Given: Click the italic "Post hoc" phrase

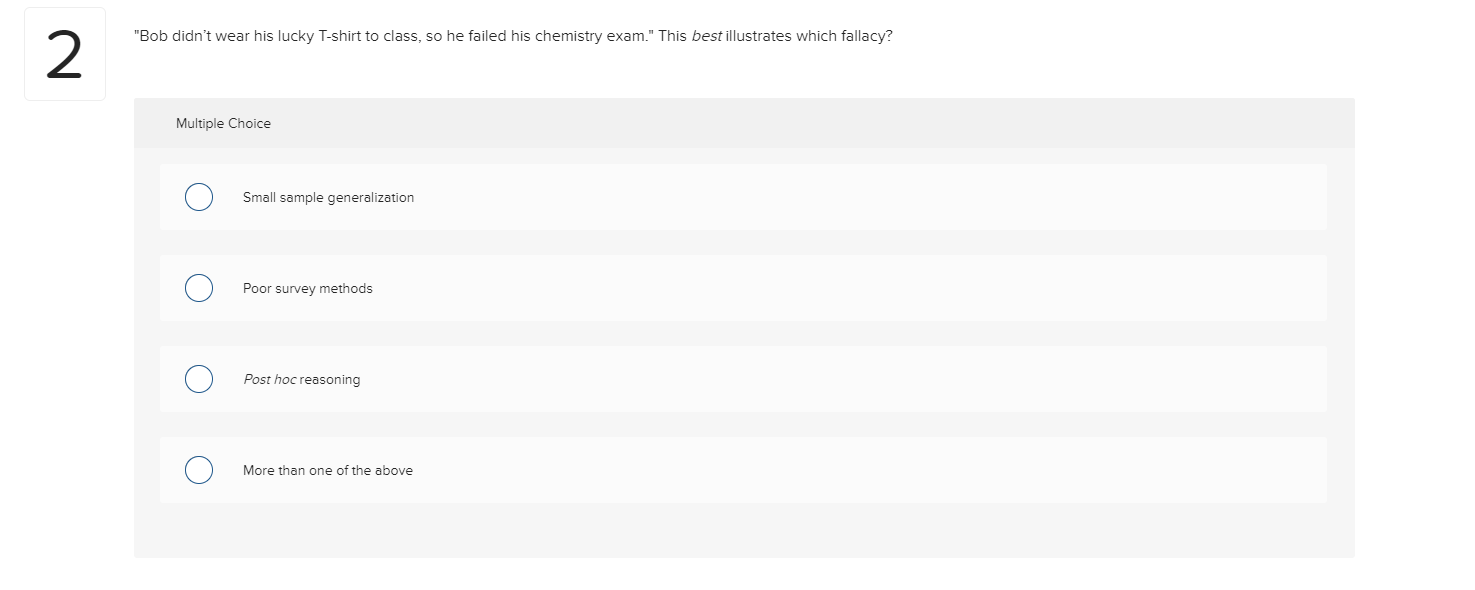Looking at the screenshot, I should [269, 380].
